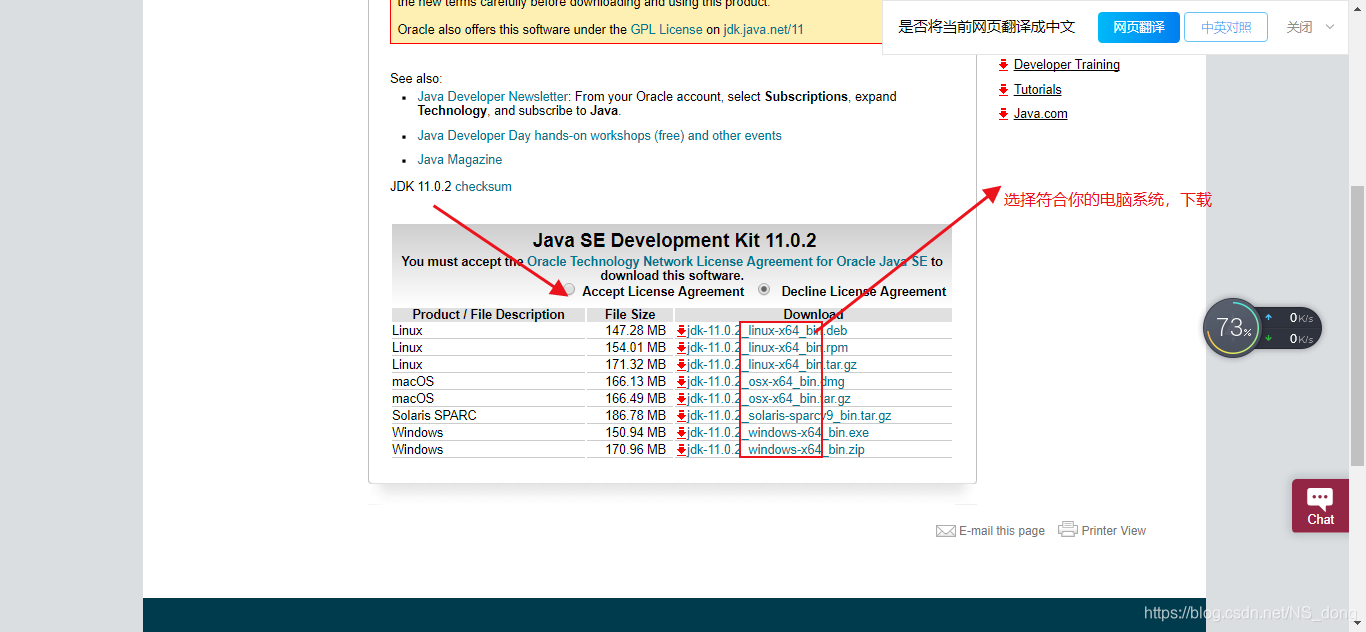Open Printer View link
1366x632 pixels.
coord(1113,531)
